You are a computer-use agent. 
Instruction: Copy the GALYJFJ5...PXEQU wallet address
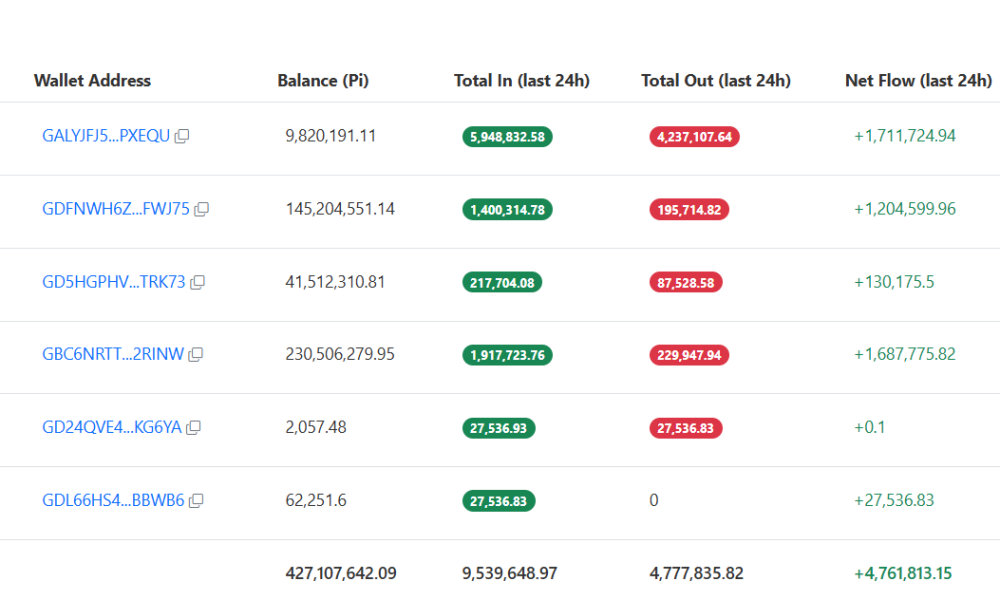tap(181, 136)
